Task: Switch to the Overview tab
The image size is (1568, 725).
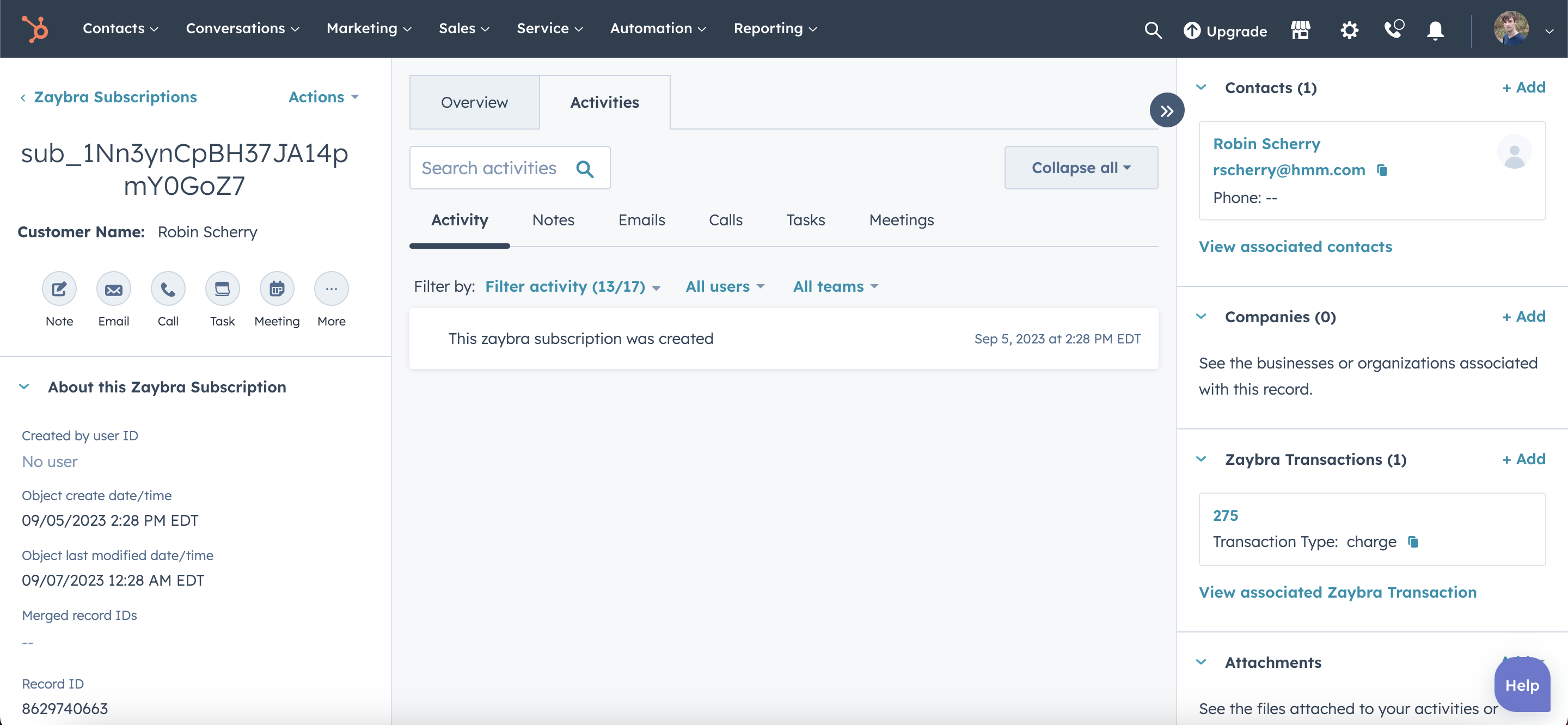Action: click(x=474, y=102)
